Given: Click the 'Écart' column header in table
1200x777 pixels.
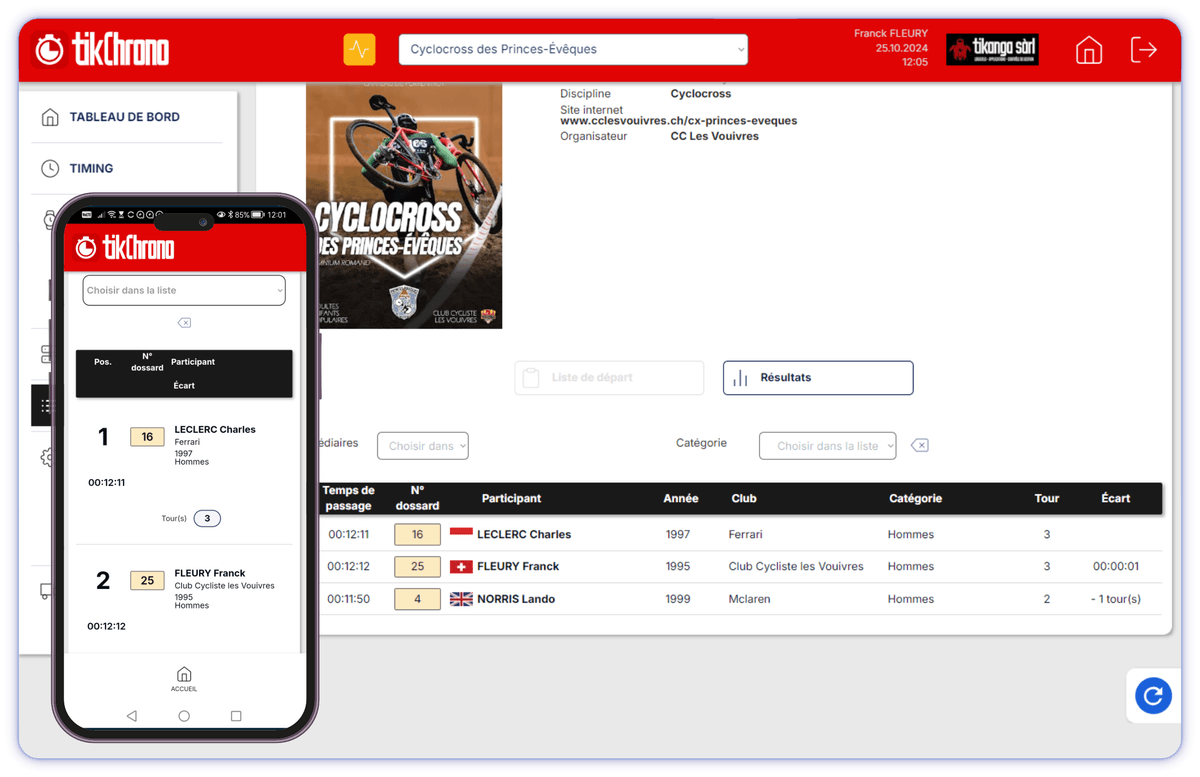Looking at the screenshot, I should click(1116, 499).
